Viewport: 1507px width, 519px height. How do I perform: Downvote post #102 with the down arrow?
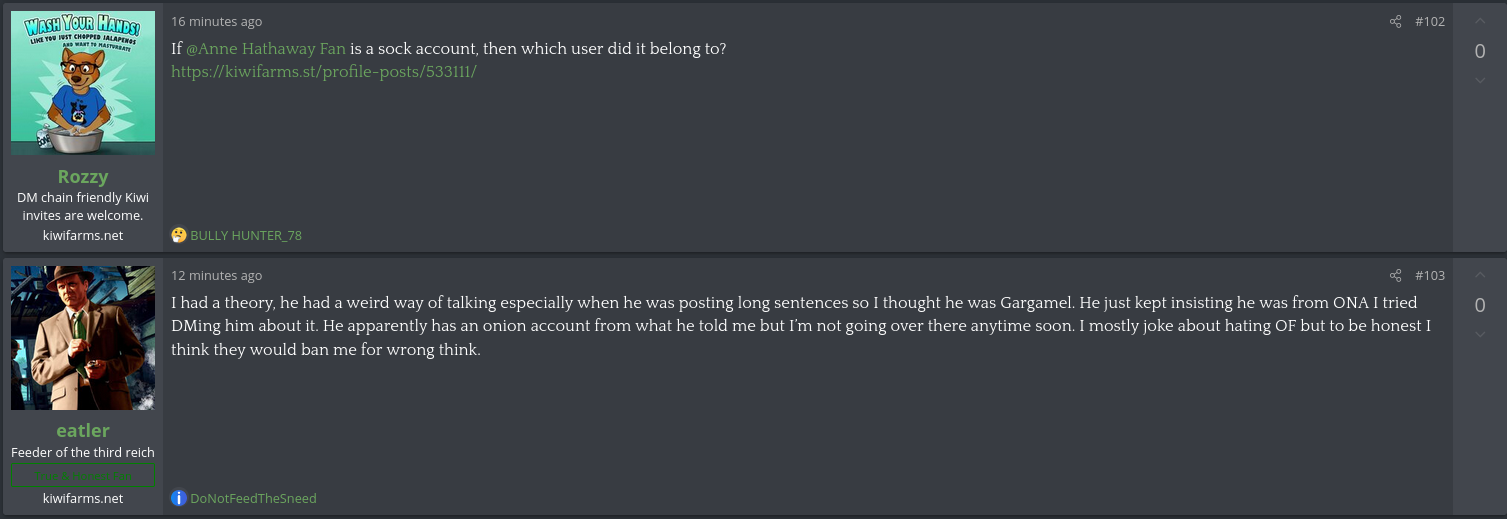click(1480, 80)
